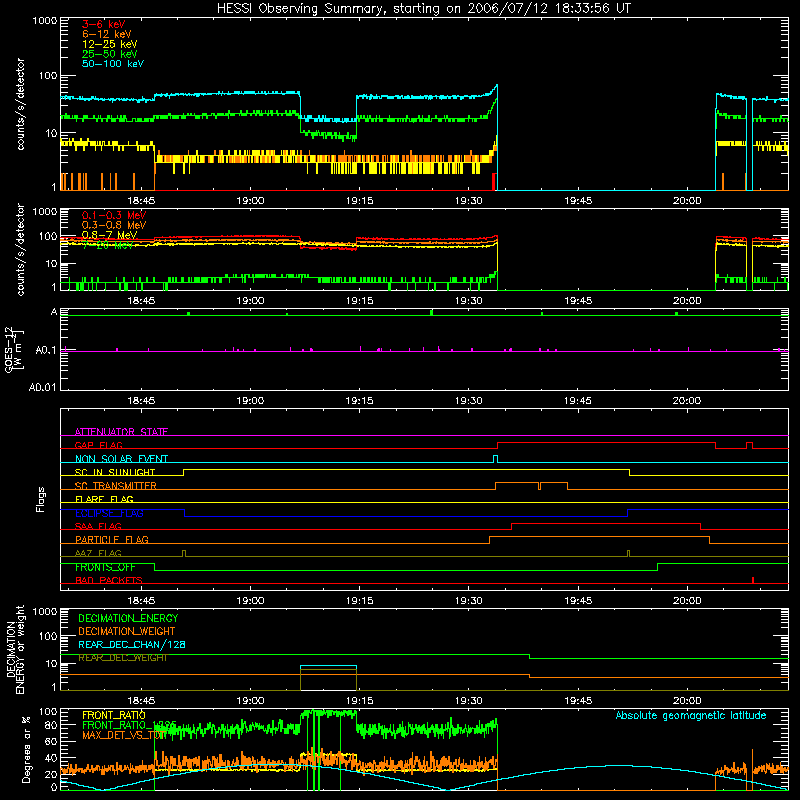Viewport: 800px width, 800px height.
Task: Select '19:15' below the decimation plot
Action: [360, 701]
